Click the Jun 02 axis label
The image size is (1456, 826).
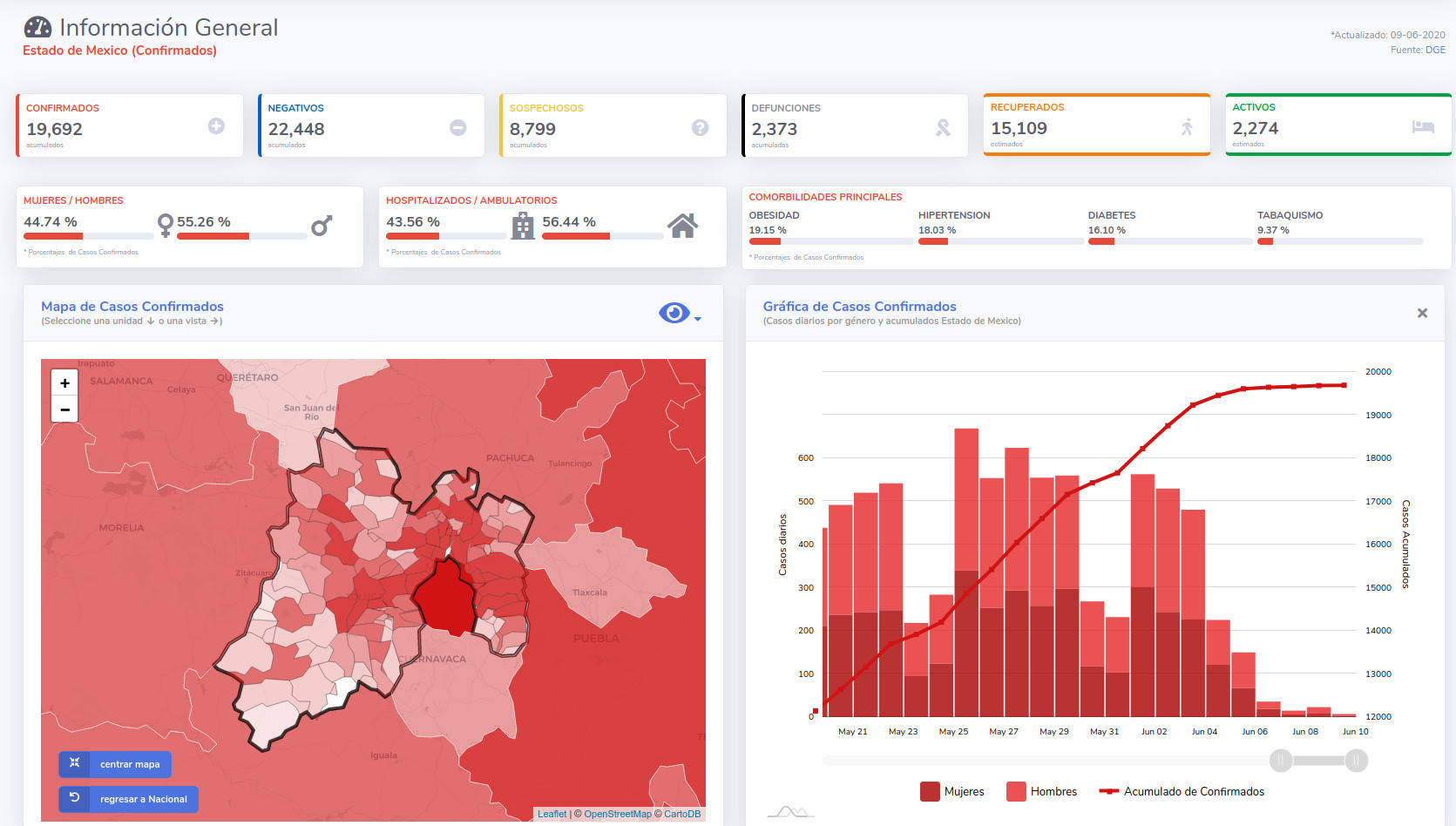click(x=1155, y=732)
